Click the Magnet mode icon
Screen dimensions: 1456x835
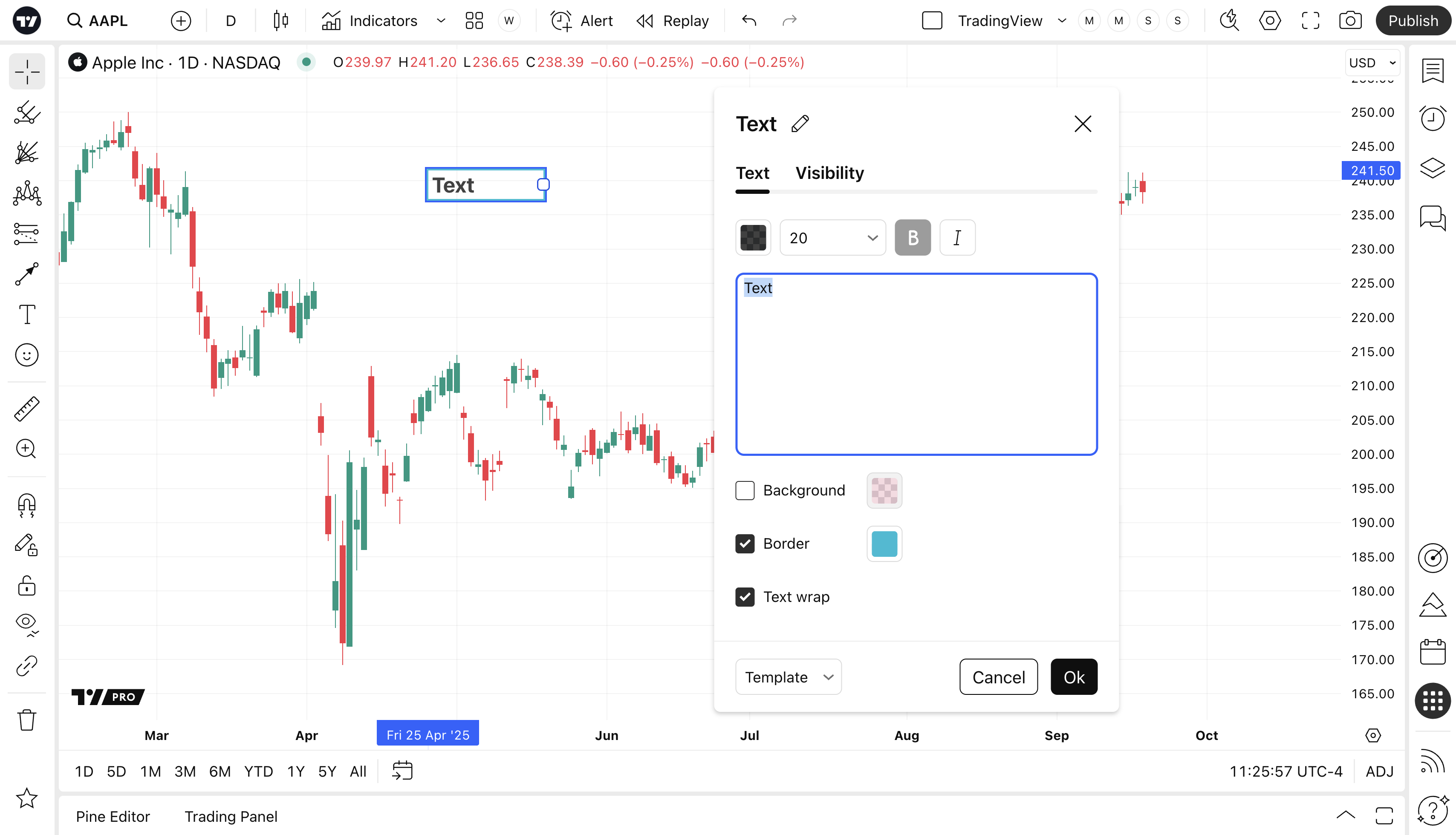click(26, 505)
